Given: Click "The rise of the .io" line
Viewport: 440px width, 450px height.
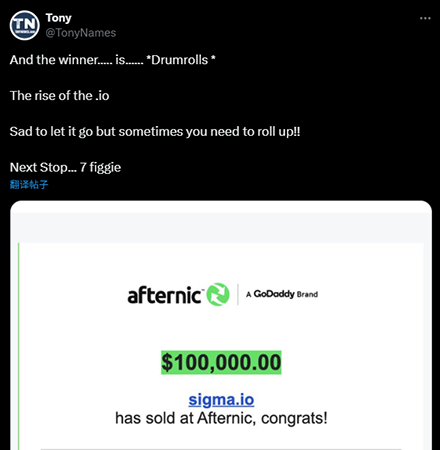Looking at the screenshot, I should click(60, 96).
